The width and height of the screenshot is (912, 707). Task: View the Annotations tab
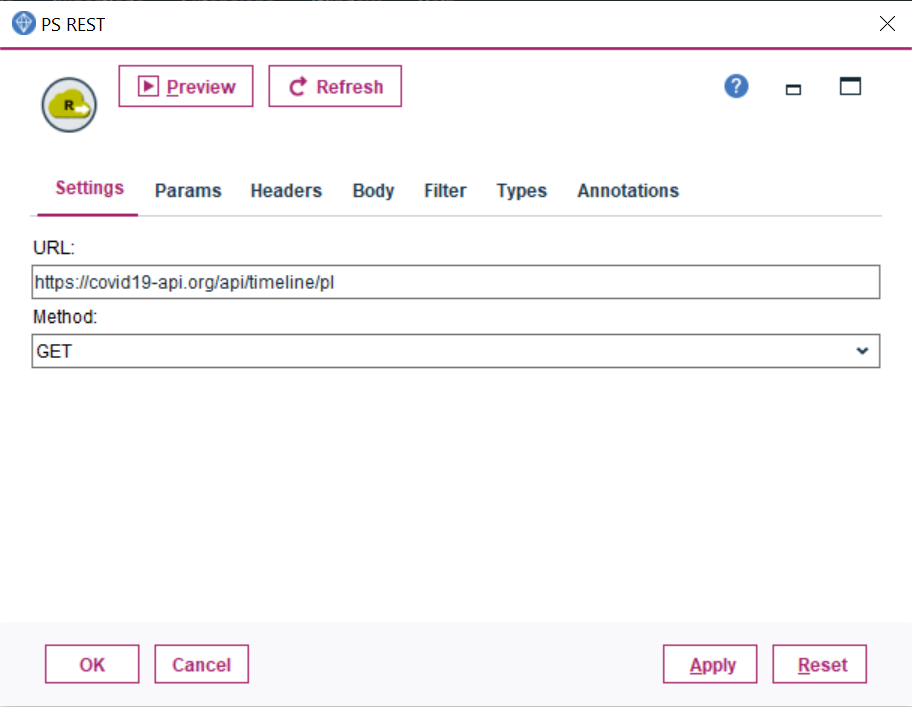[628, 191]
